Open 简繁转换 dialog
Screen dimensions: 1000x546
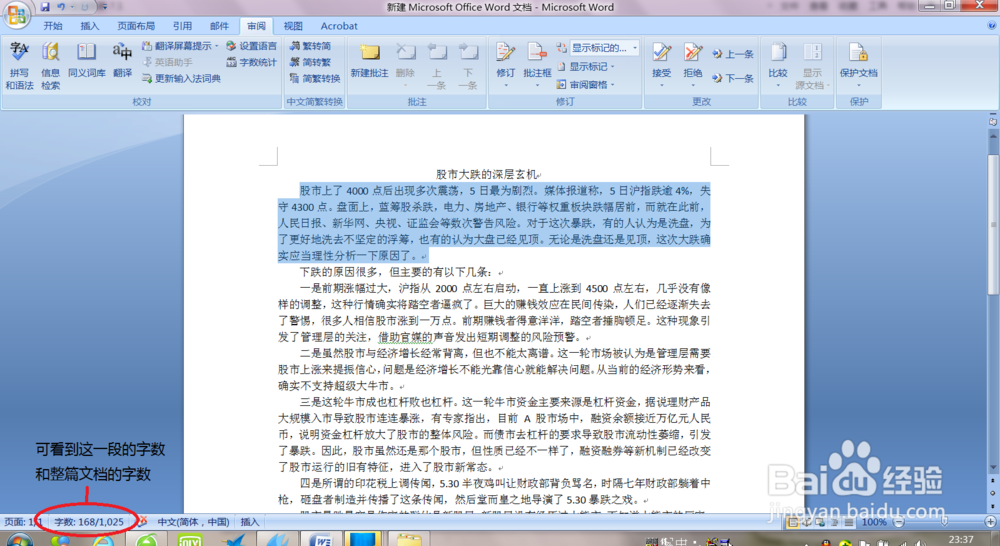pyautogui.click(x=315, y=78)
